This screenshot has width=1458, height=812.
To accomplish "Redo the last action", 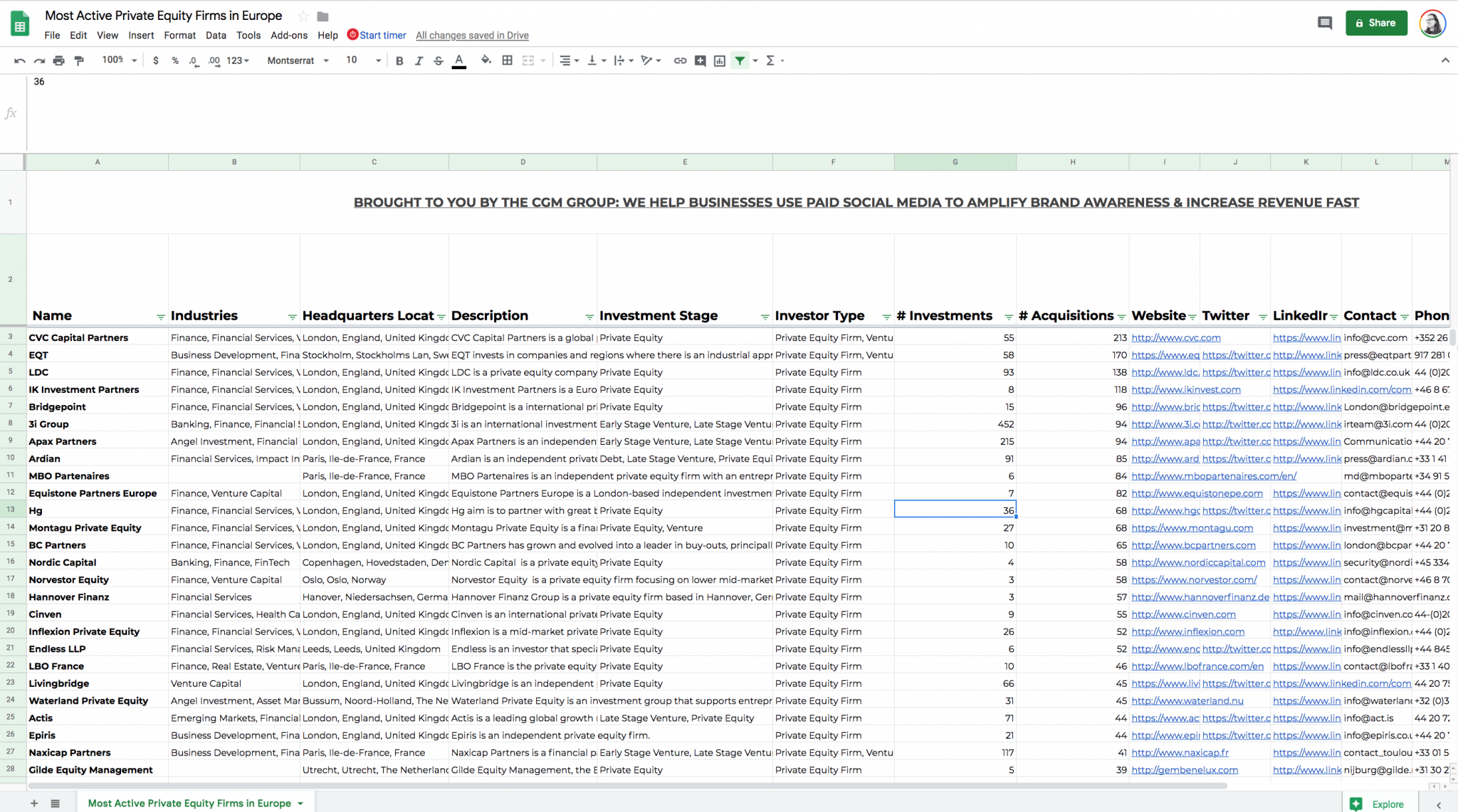I will point(39,60).
